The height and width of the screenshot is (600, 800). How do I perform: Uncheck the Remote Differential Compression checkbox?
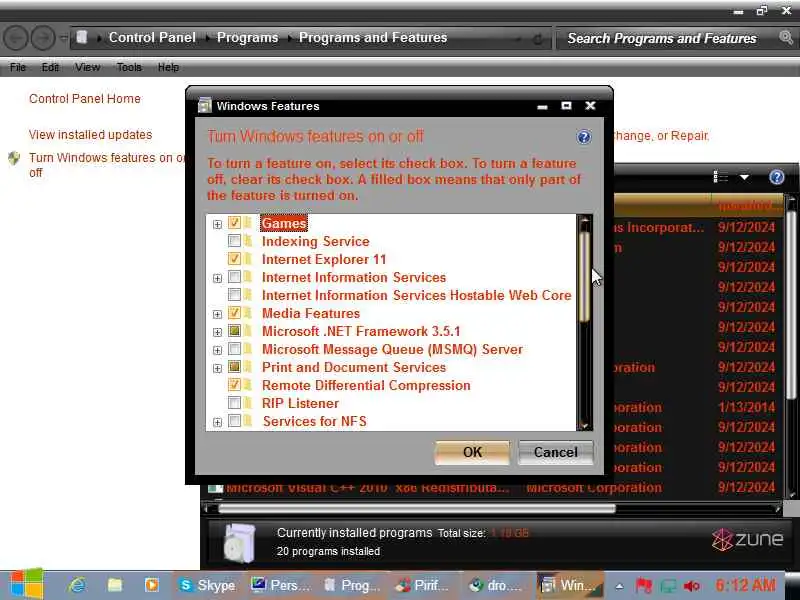(x=234, y=385)
